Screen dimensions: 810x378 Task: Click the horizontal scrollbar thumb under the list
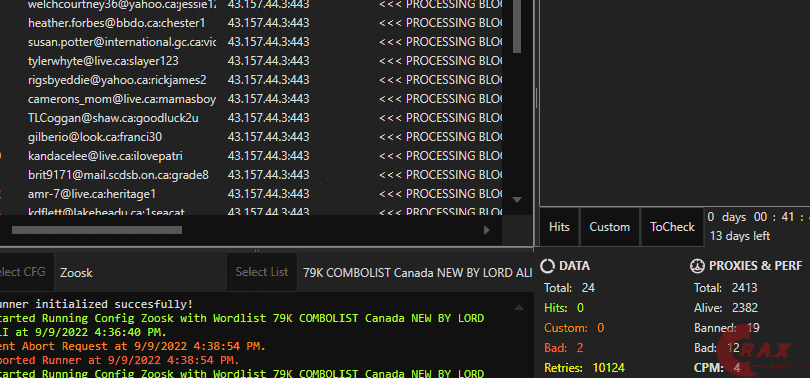pyautogui.click(x=97, y=230)
